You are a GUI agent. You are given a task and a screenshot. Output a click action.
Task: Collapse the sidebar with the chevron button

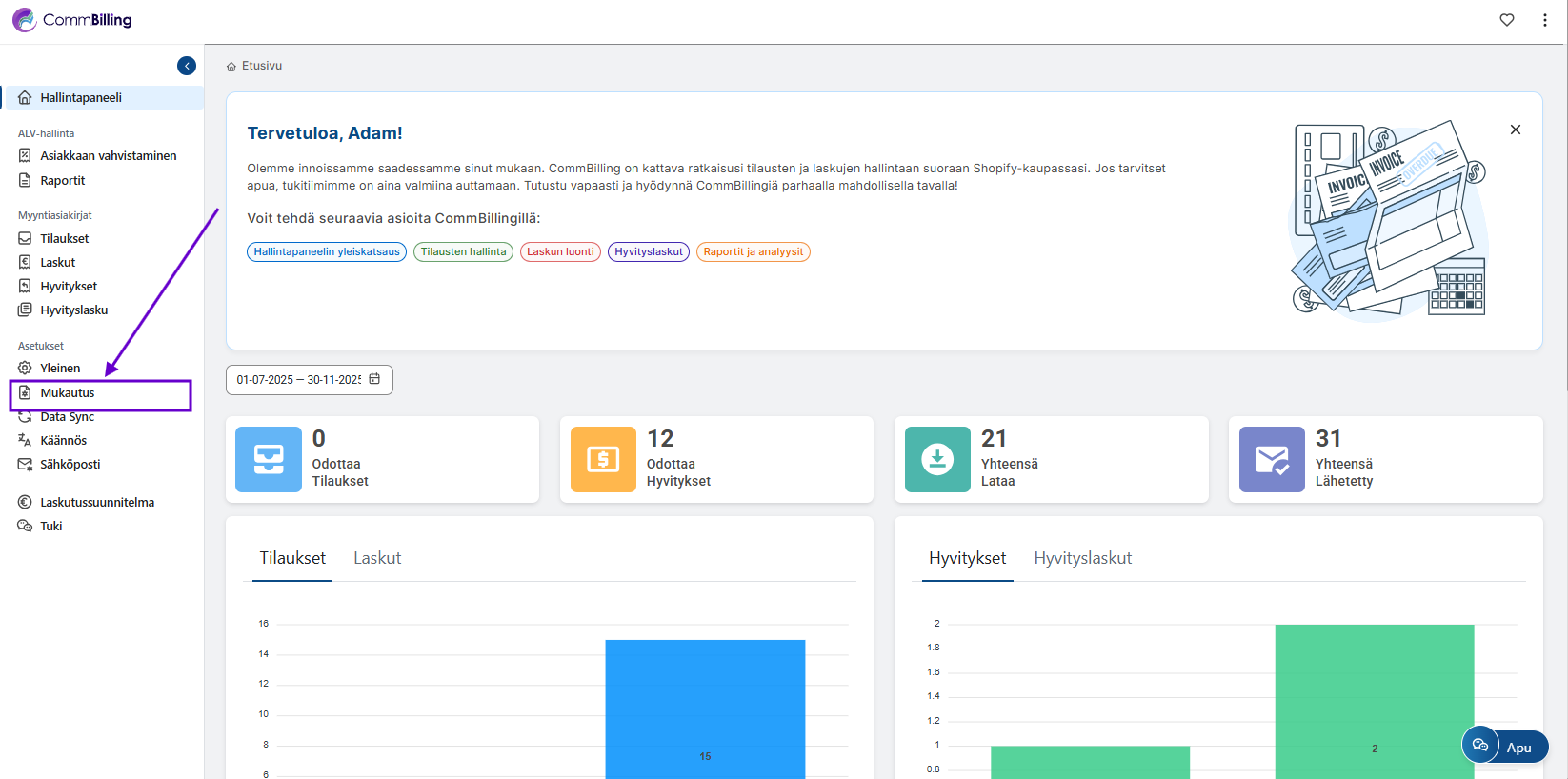coord(187,66)
